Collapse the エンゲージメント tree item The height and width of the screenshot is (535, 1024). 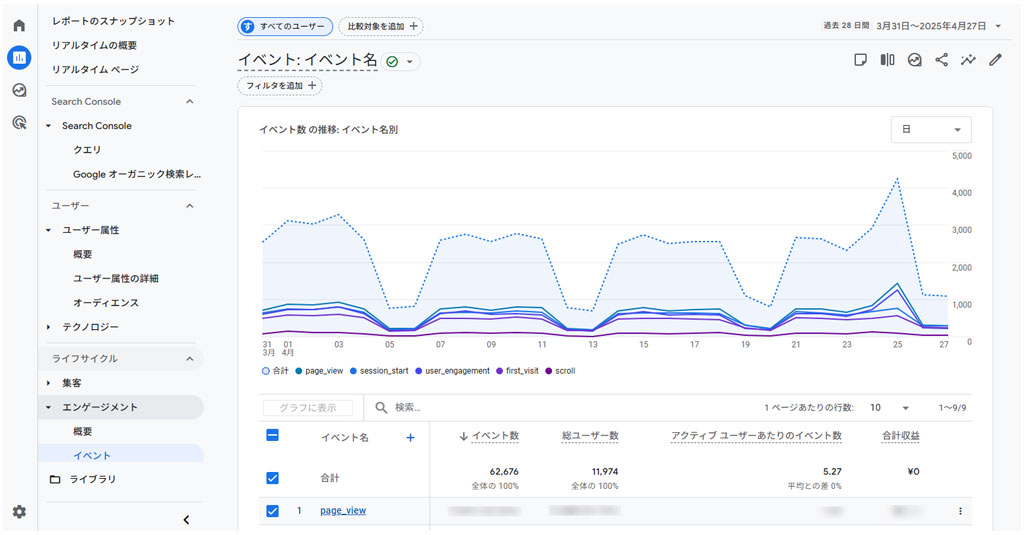click(x=48, y=407)
